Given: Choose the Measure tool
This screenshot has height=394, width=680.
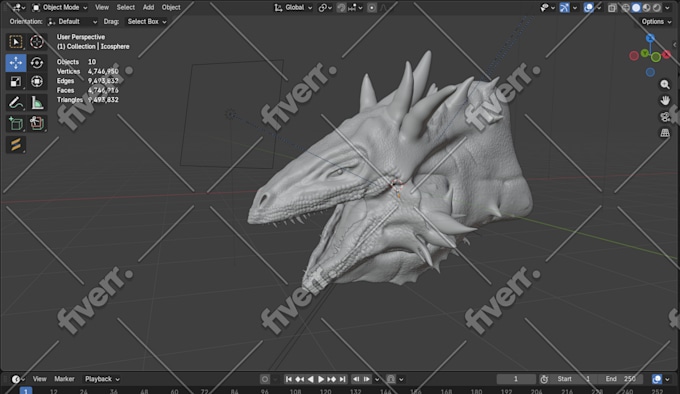Looking at the screenshot, I should pos(37,103).
